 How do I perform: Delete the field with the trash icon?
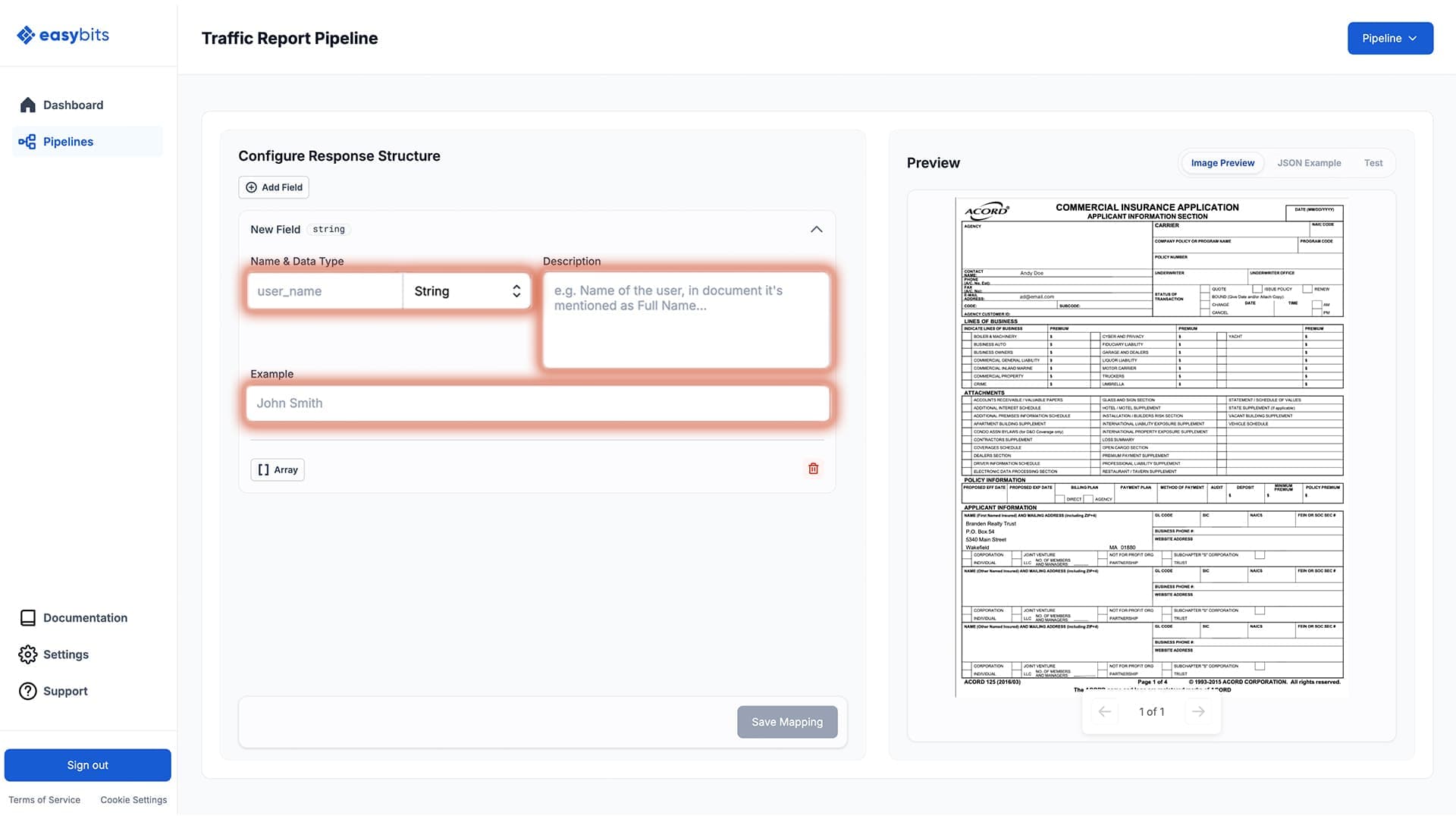point(813,469)
